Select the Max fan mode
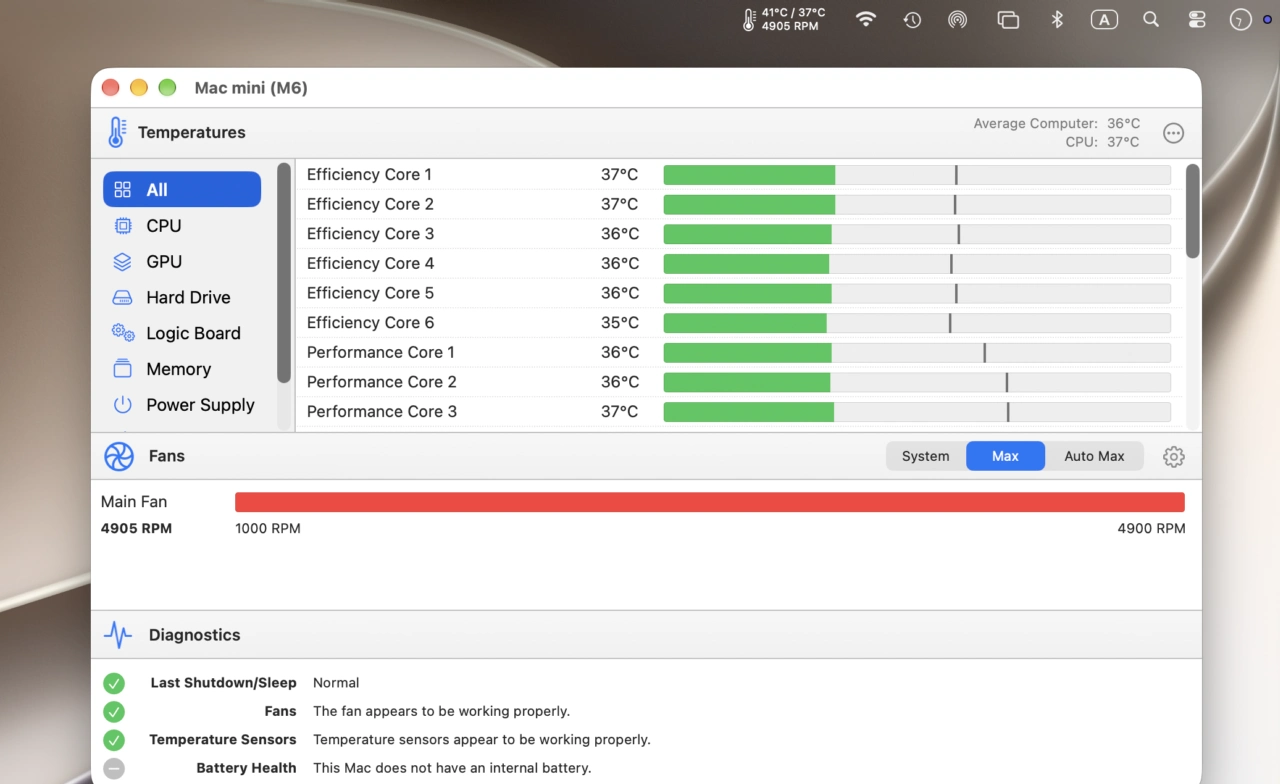The height and width of the screenshot is (784, 1280). (1005, 456)
